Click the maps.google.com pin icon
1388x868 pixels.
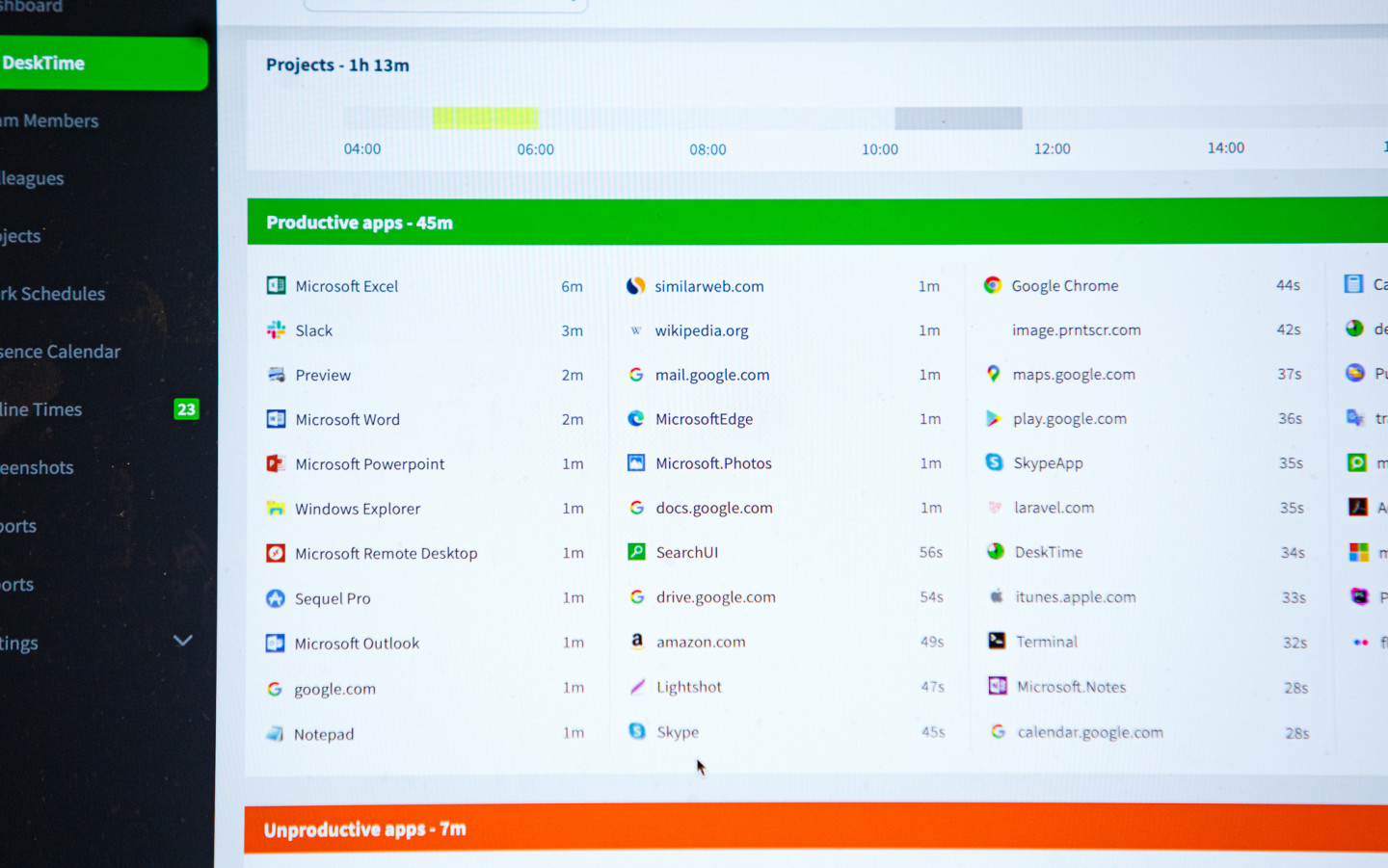[993, 374]
